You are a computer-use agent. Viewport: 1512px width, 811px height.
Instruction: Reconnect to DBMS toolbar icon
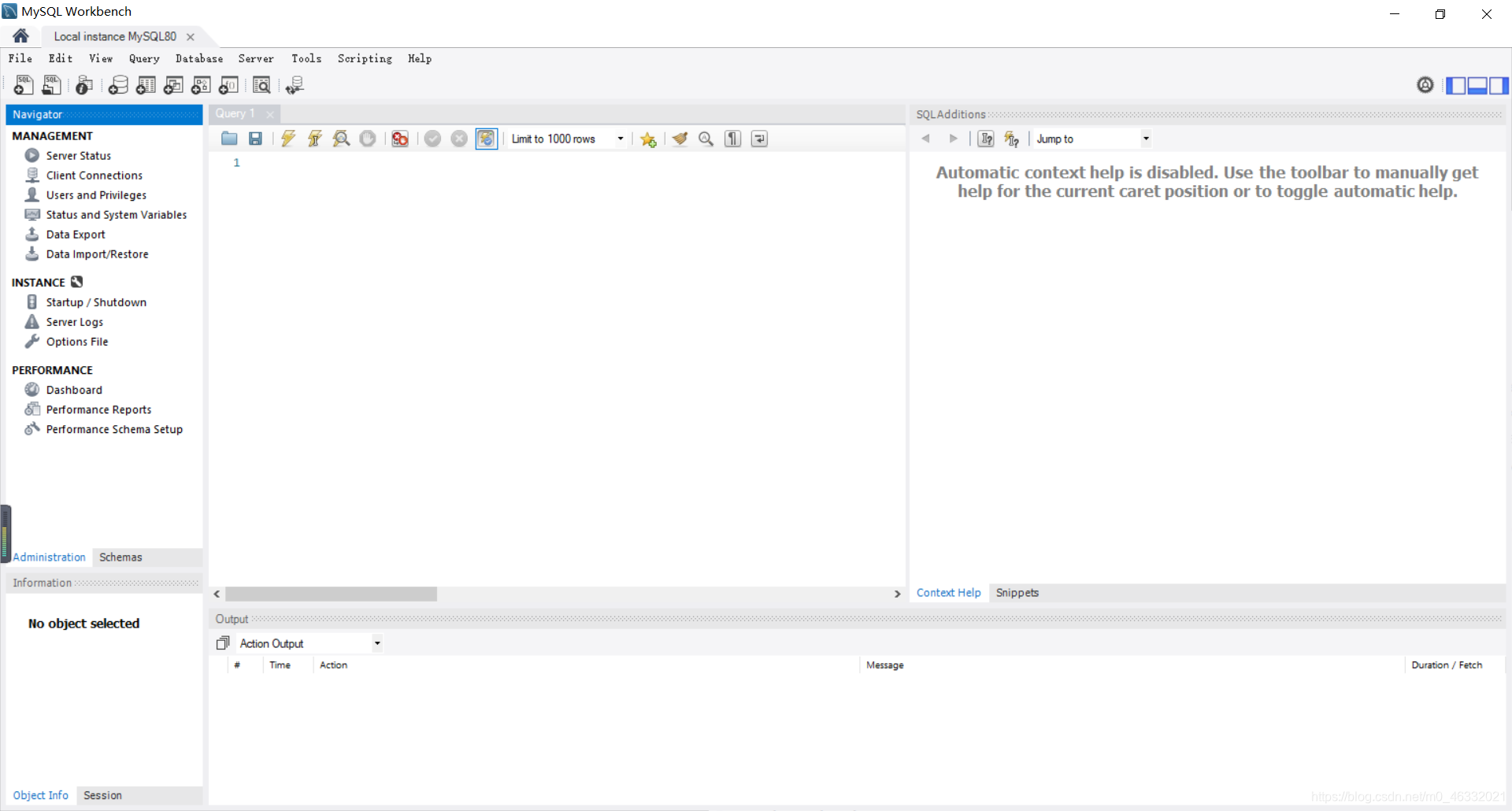click(295, 85)
